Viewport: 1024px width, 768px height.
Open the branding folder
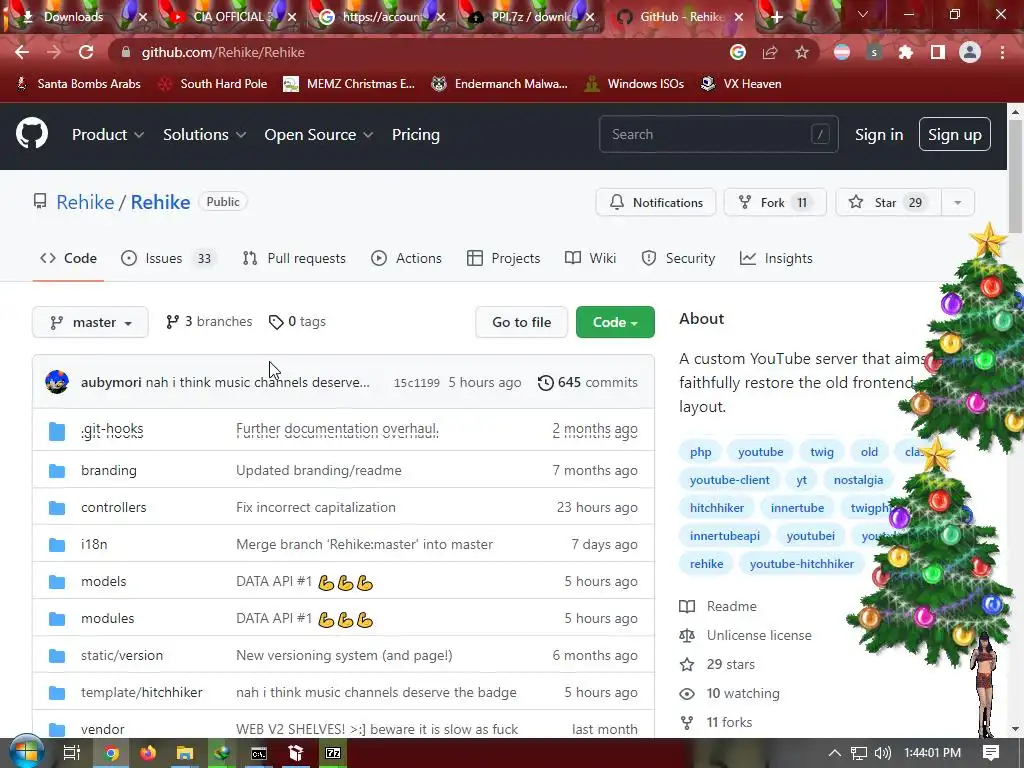pos(108,470)
